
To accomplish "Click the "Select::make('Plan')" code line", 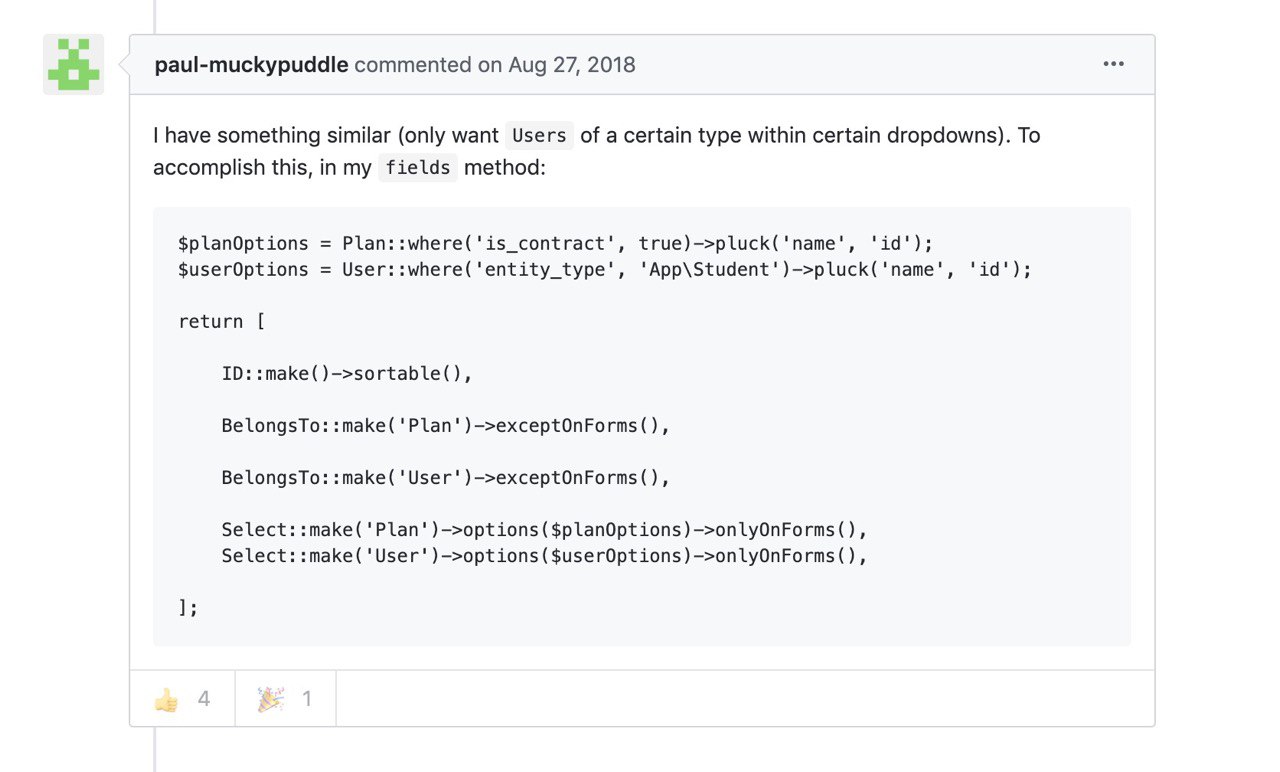I will 544,529.
